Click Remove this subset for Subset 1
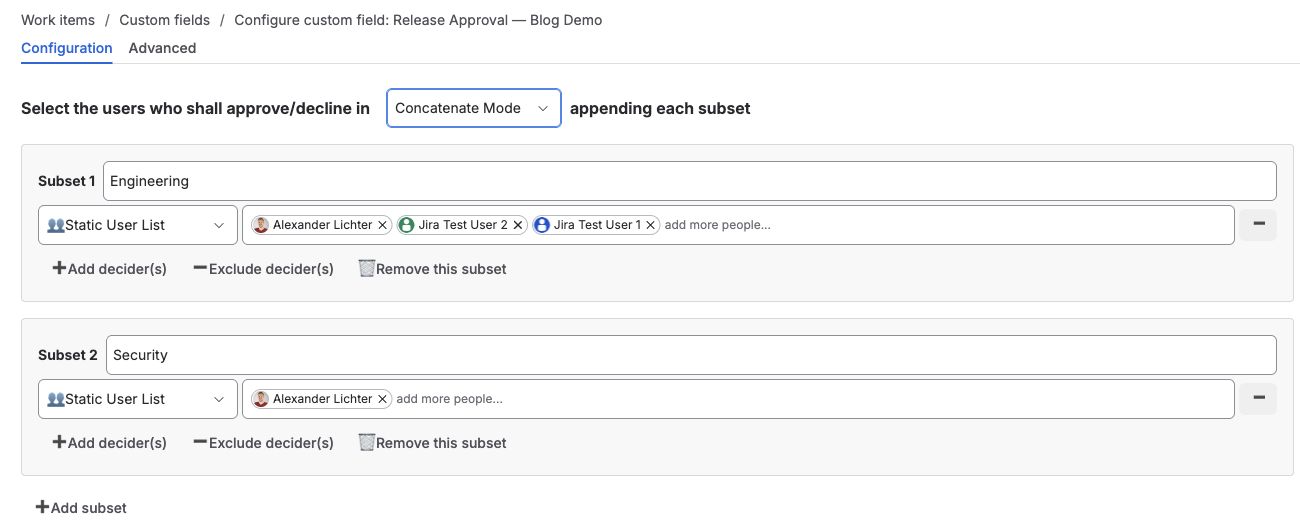Viewport: 1300px width, 525px height. coord(432,269)
